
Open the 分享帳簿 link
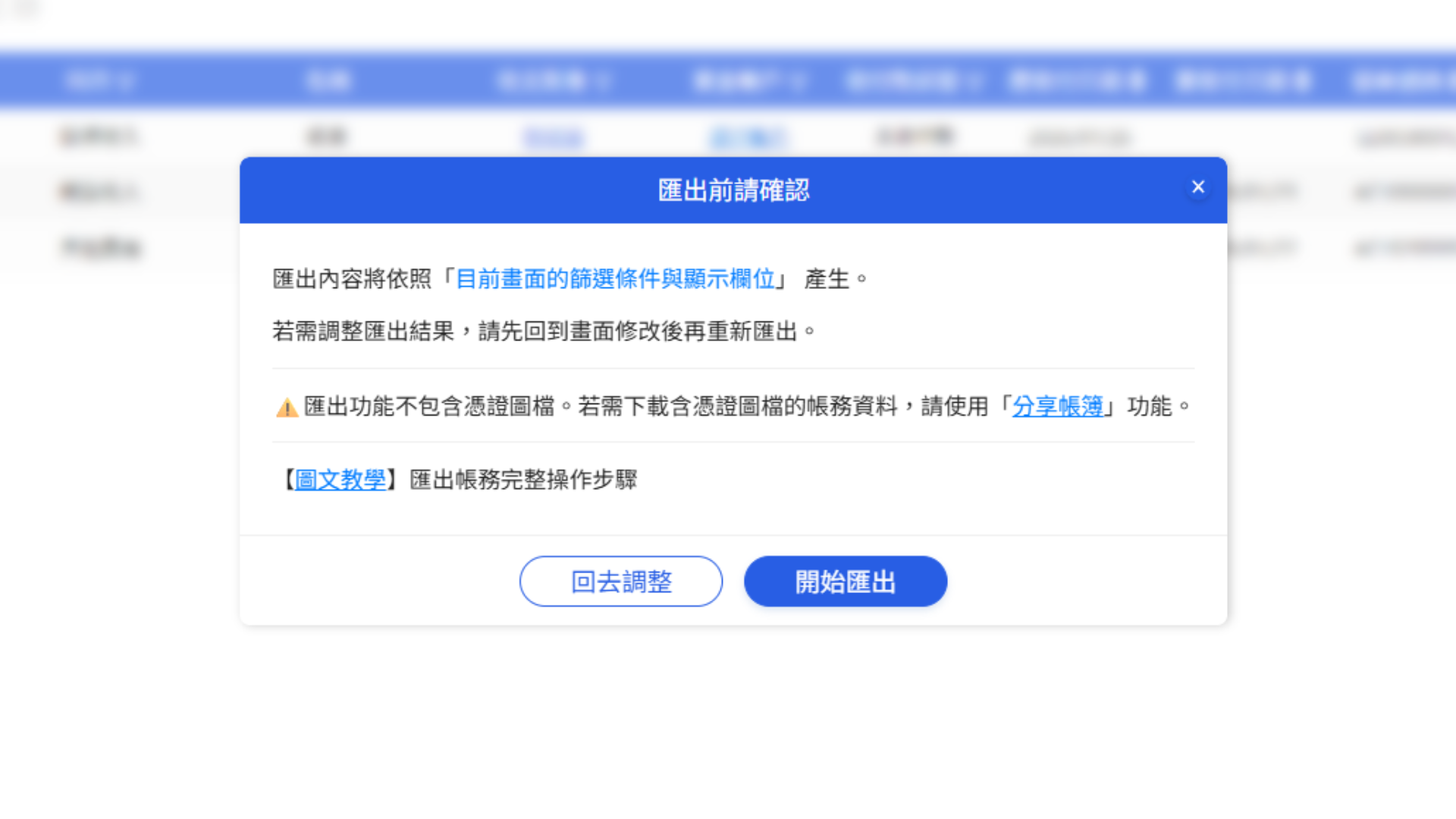tap(1057, 406)
